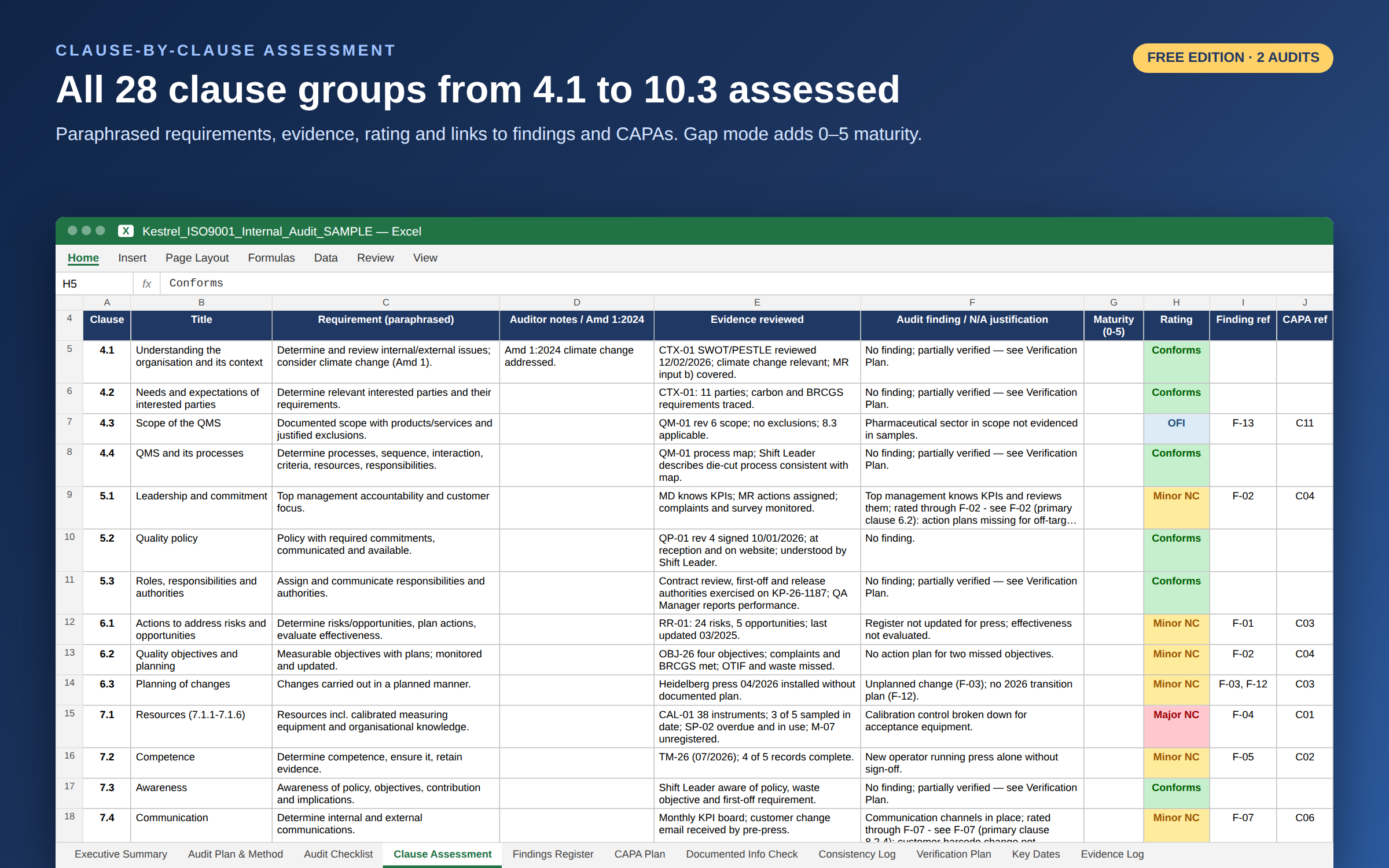Open the Formulas ribbon tab
The image size is (1389, 868).
(271, 258)
